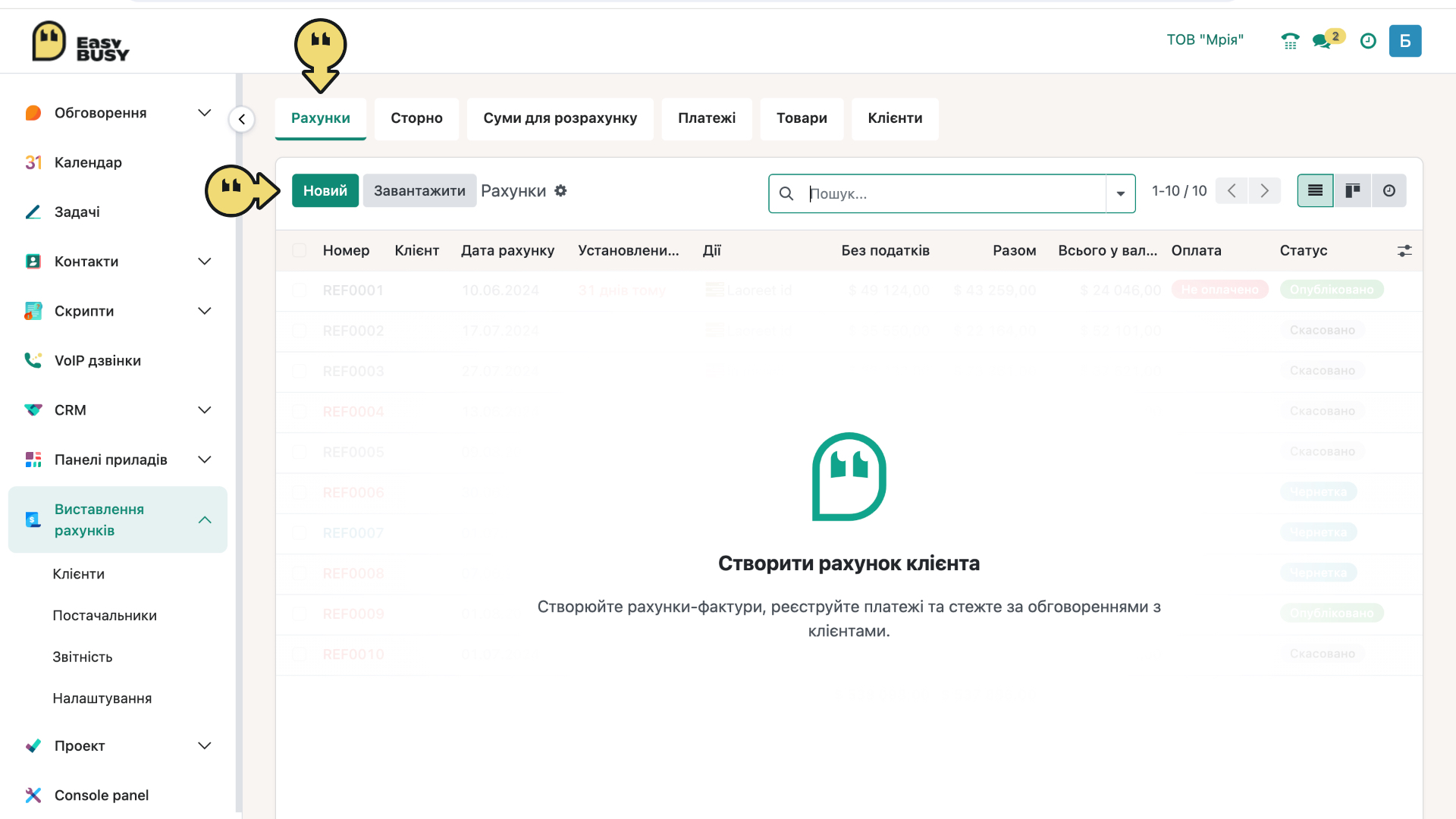1456x819 pixels.
Task: Click the Обговорення sidebar icon
Action: click(x=33, y=113)
